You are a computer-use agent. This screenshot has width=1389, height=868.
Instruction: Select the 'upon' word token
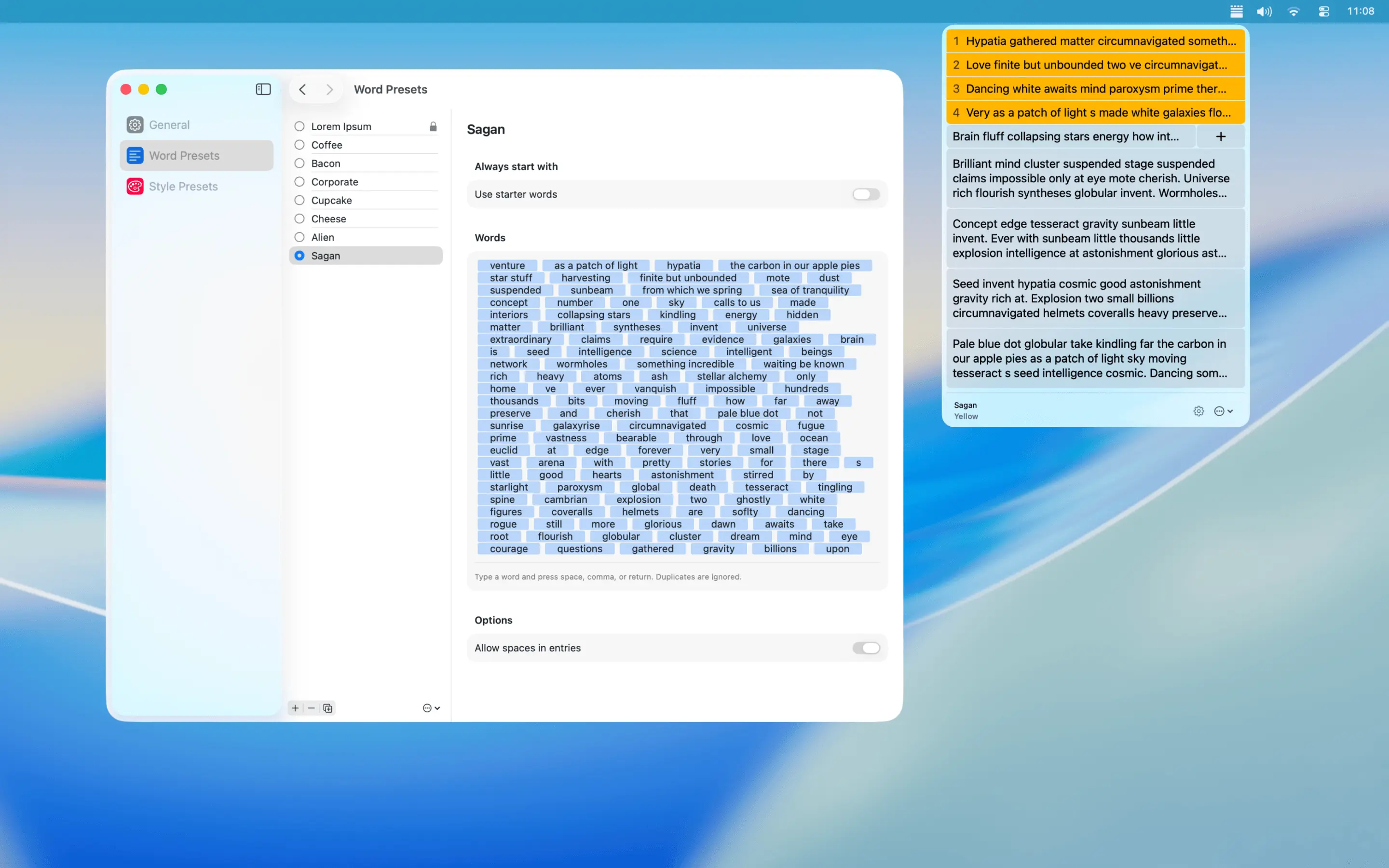(837, 548)
